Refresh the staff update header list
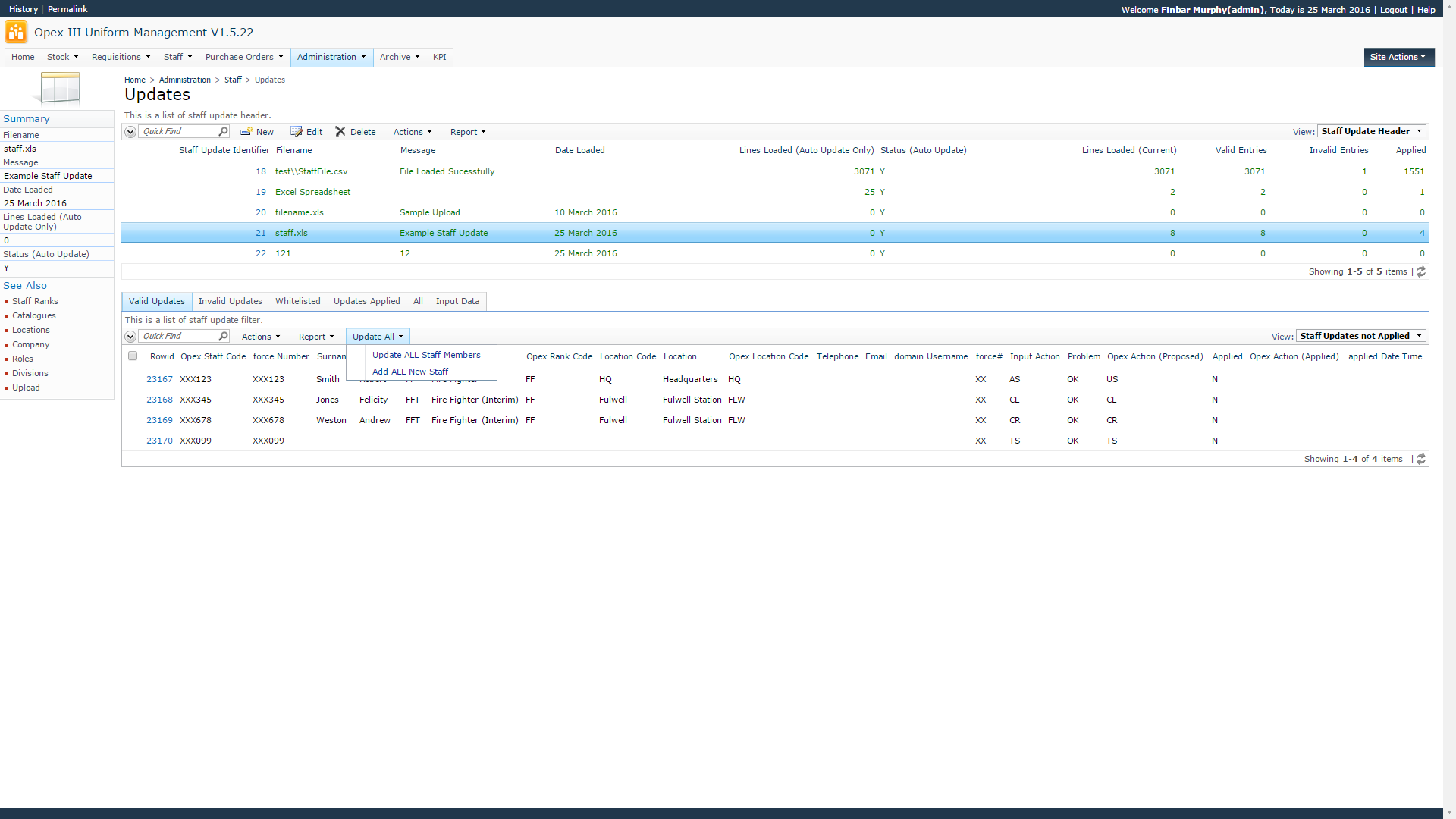The height and width of the screenshot is (819, 1456). (1421, 271)
